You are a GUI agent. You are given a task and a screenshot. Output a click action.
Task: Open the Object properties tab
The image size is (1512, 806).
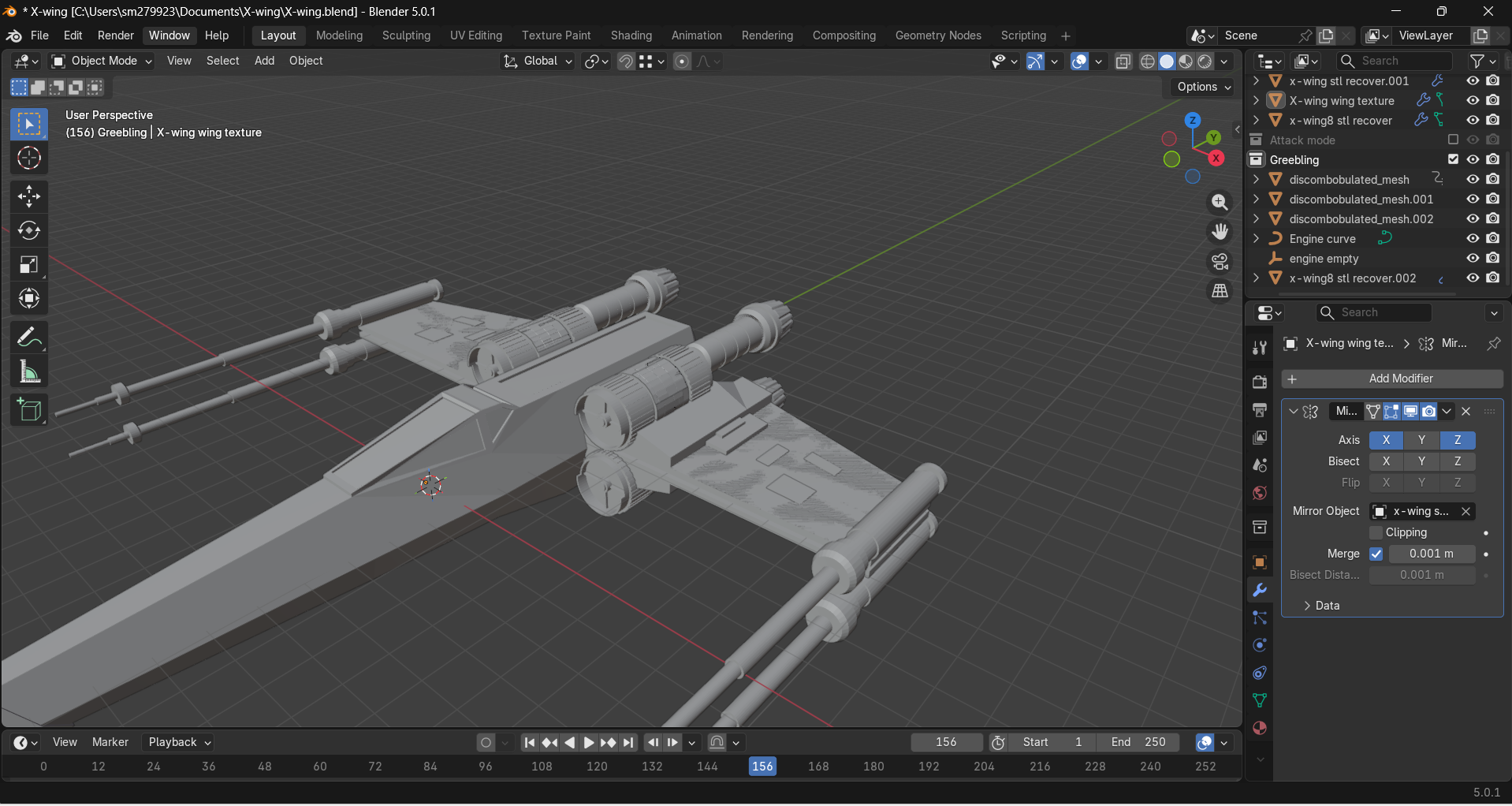click(1260, 562)
